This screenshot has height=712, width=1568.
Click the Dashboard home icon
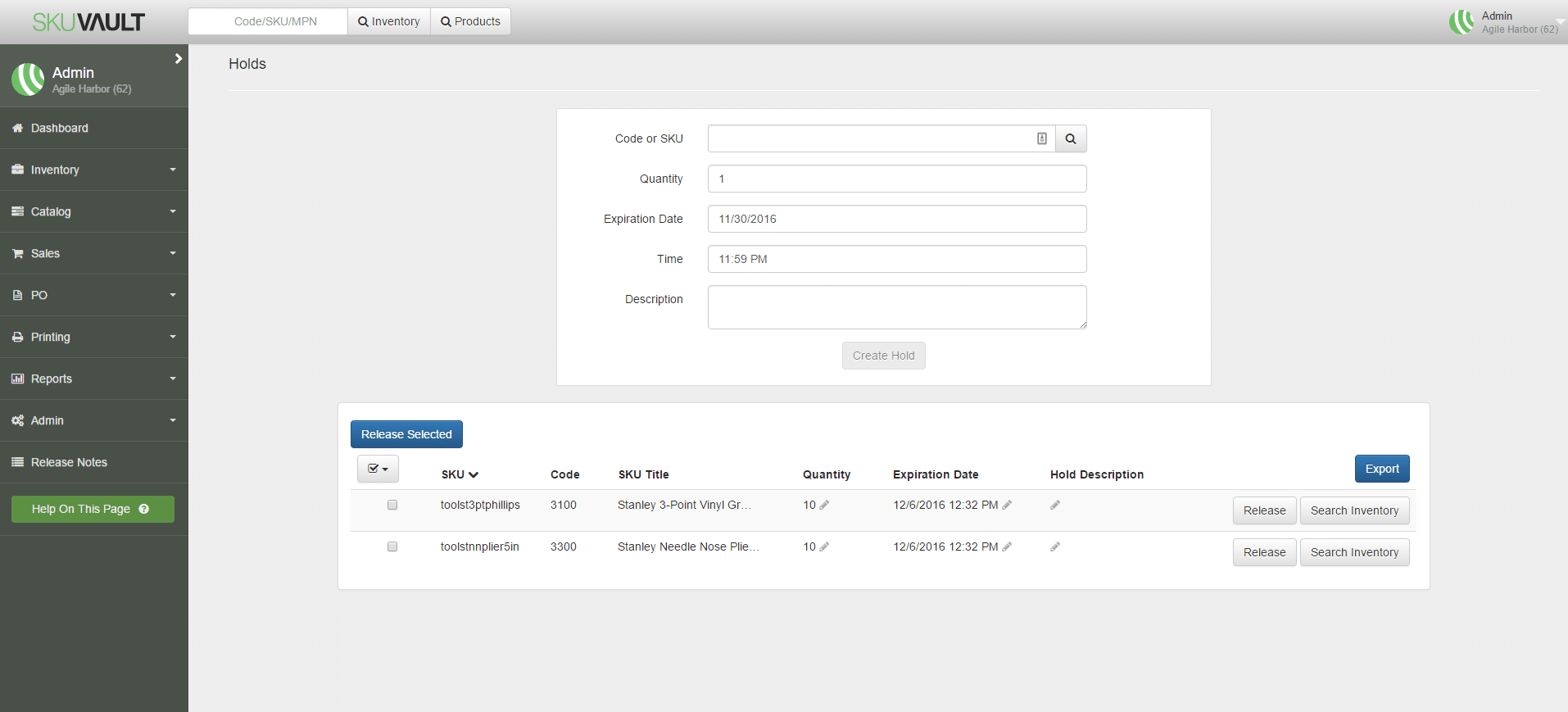(x=17, y=129)
